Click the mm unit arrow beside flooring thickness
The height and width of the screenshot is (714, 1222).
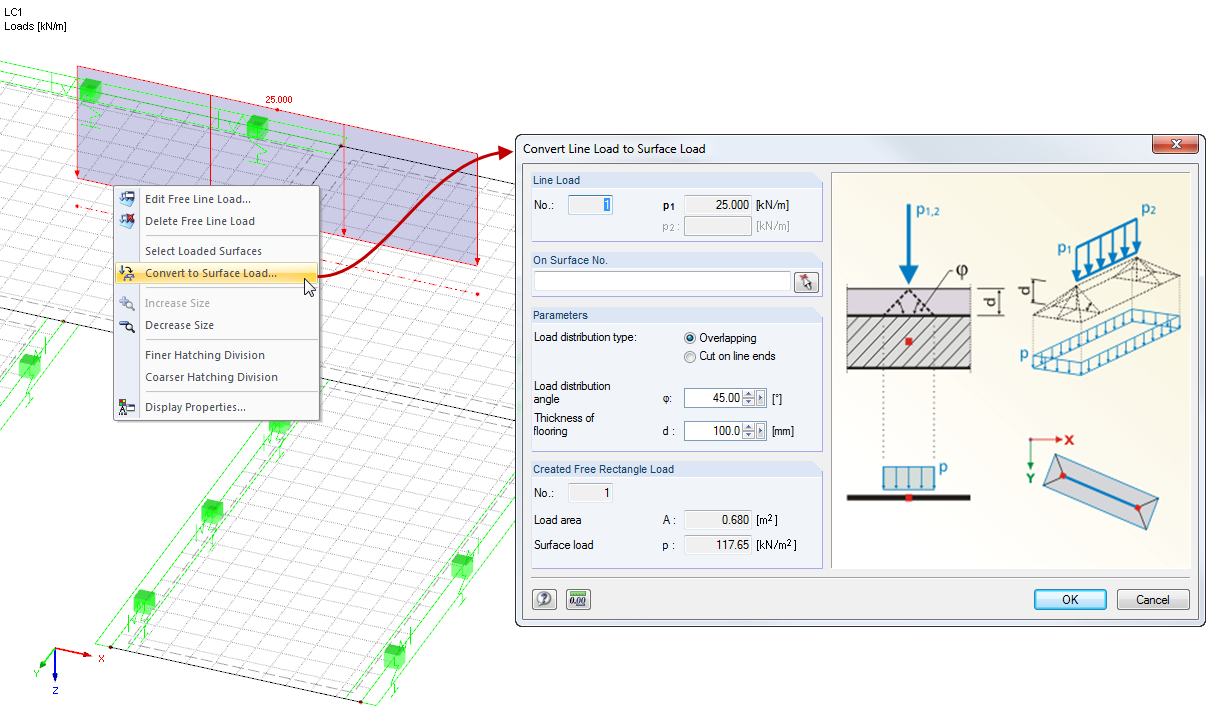(761, 430)
